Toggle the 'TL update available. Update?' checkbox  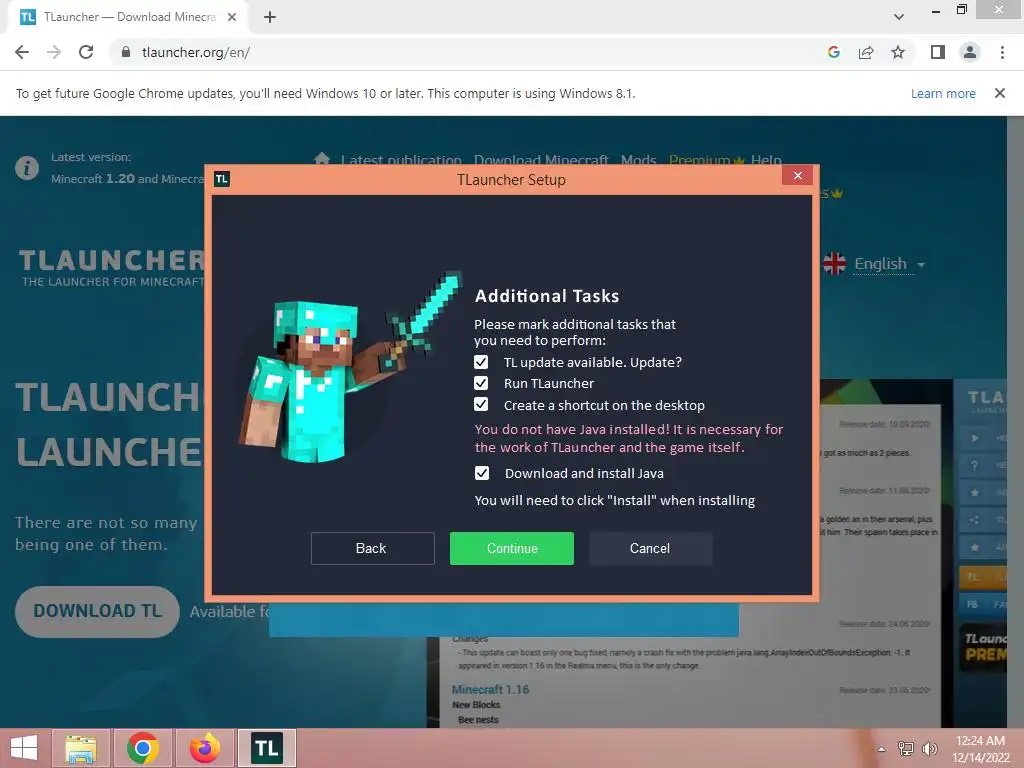click(481, 362)
